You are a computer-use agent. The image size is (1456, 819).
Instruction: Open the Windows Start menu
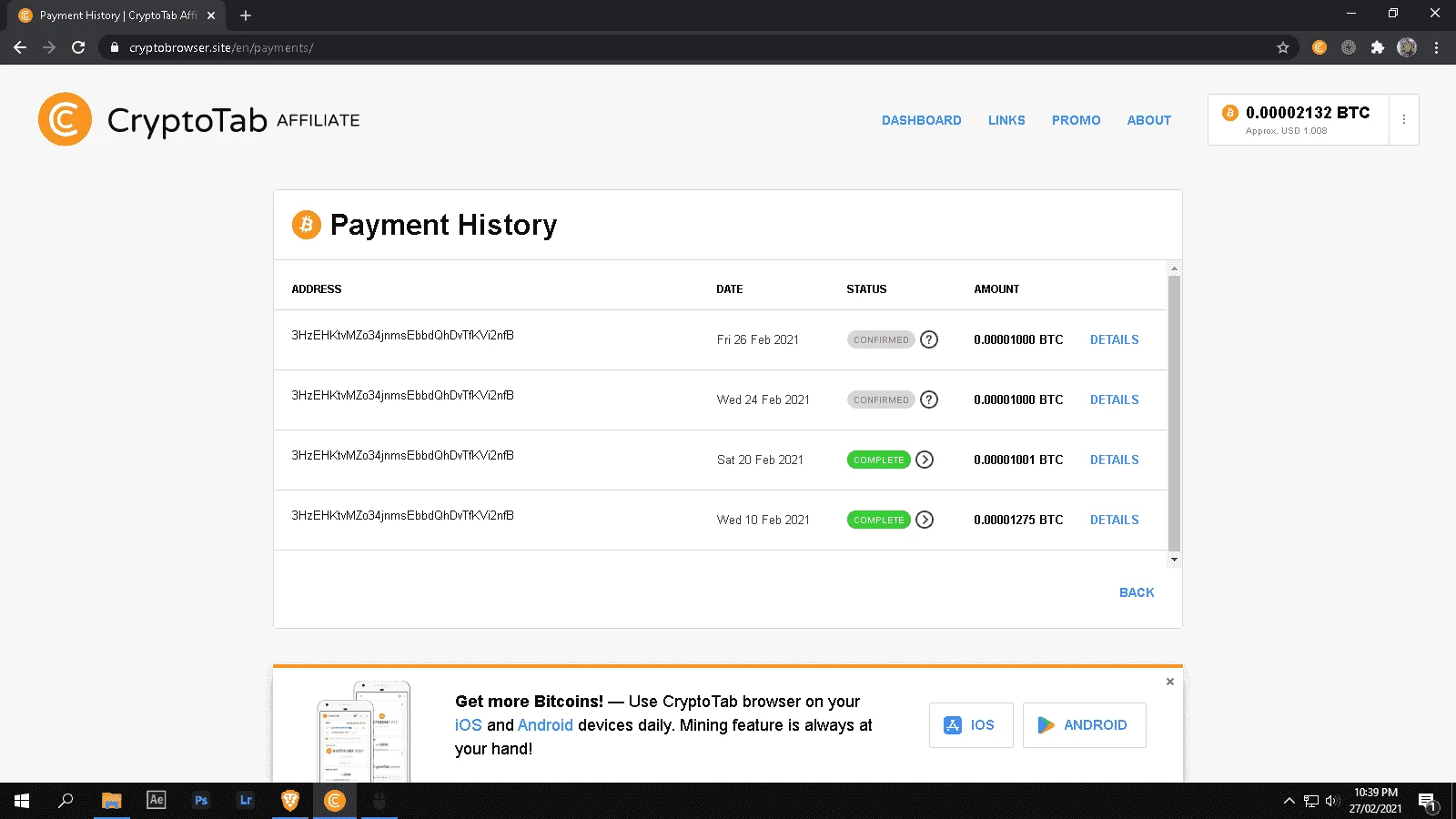point(22,801)
